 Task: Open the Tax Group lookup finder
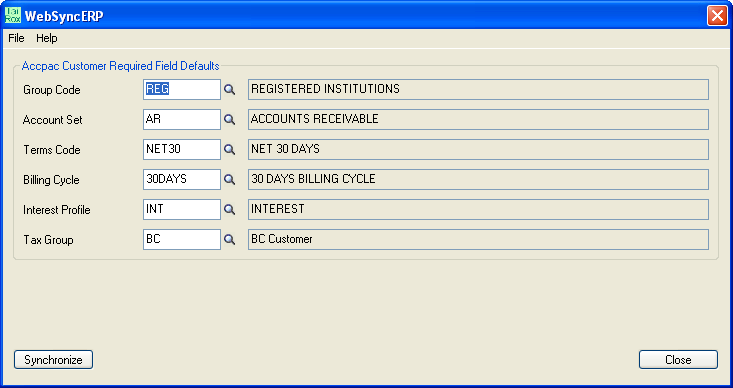click(x=229, y=239)
